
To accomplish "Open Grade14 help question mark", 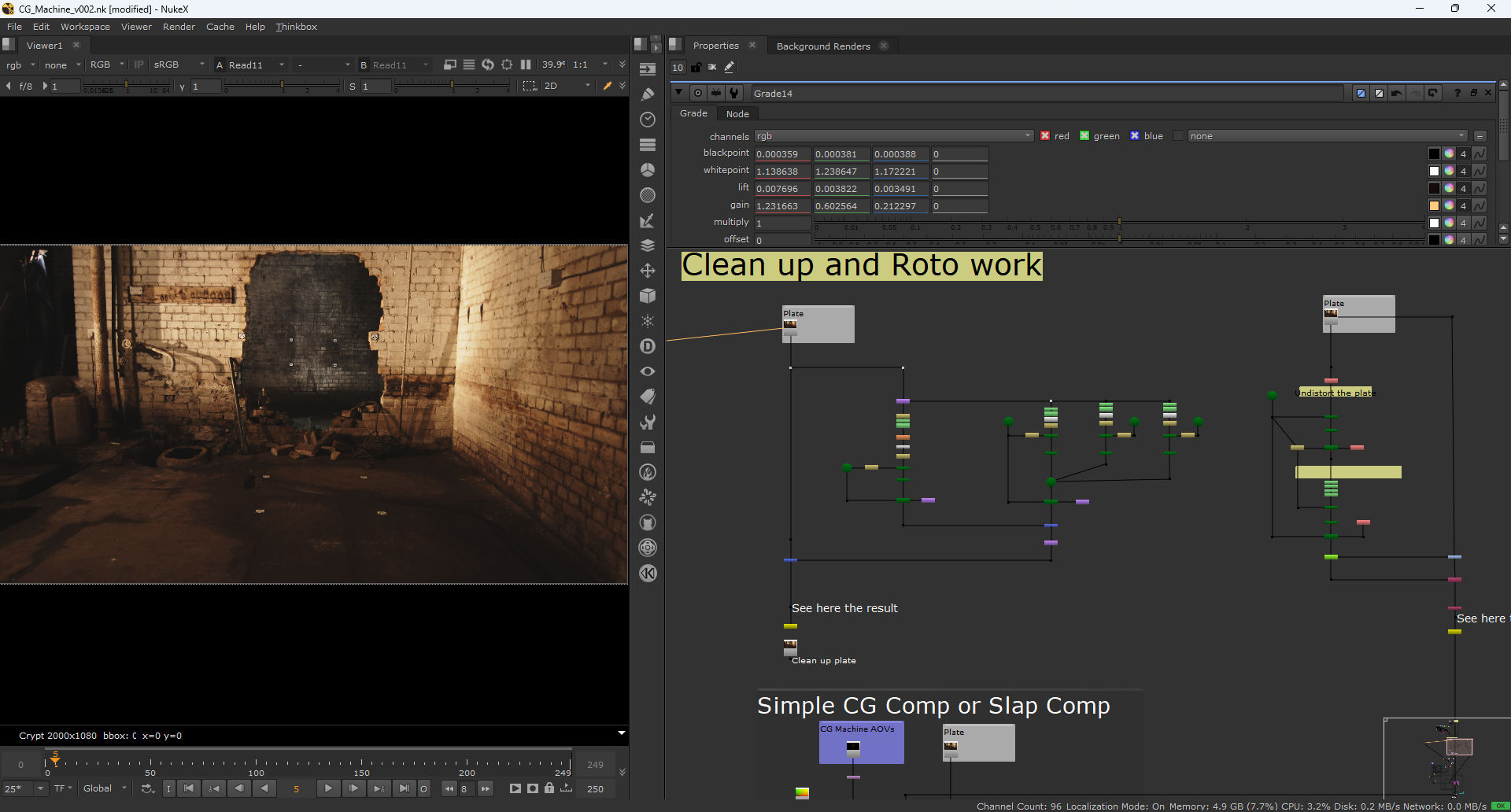I will click(1457, 93).
